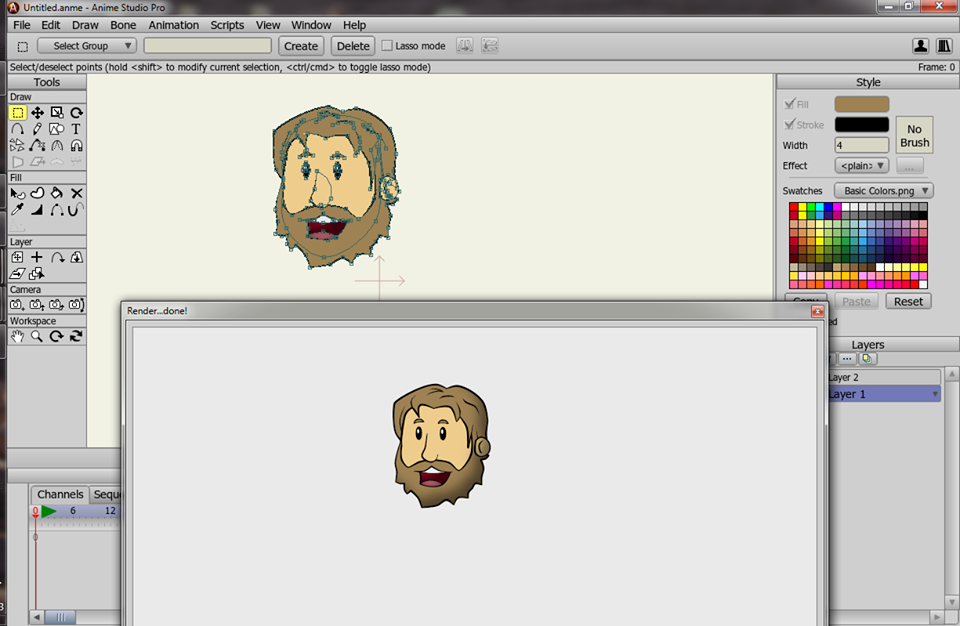Select the Paint Bucket fill tool

[x=57, y=193]
